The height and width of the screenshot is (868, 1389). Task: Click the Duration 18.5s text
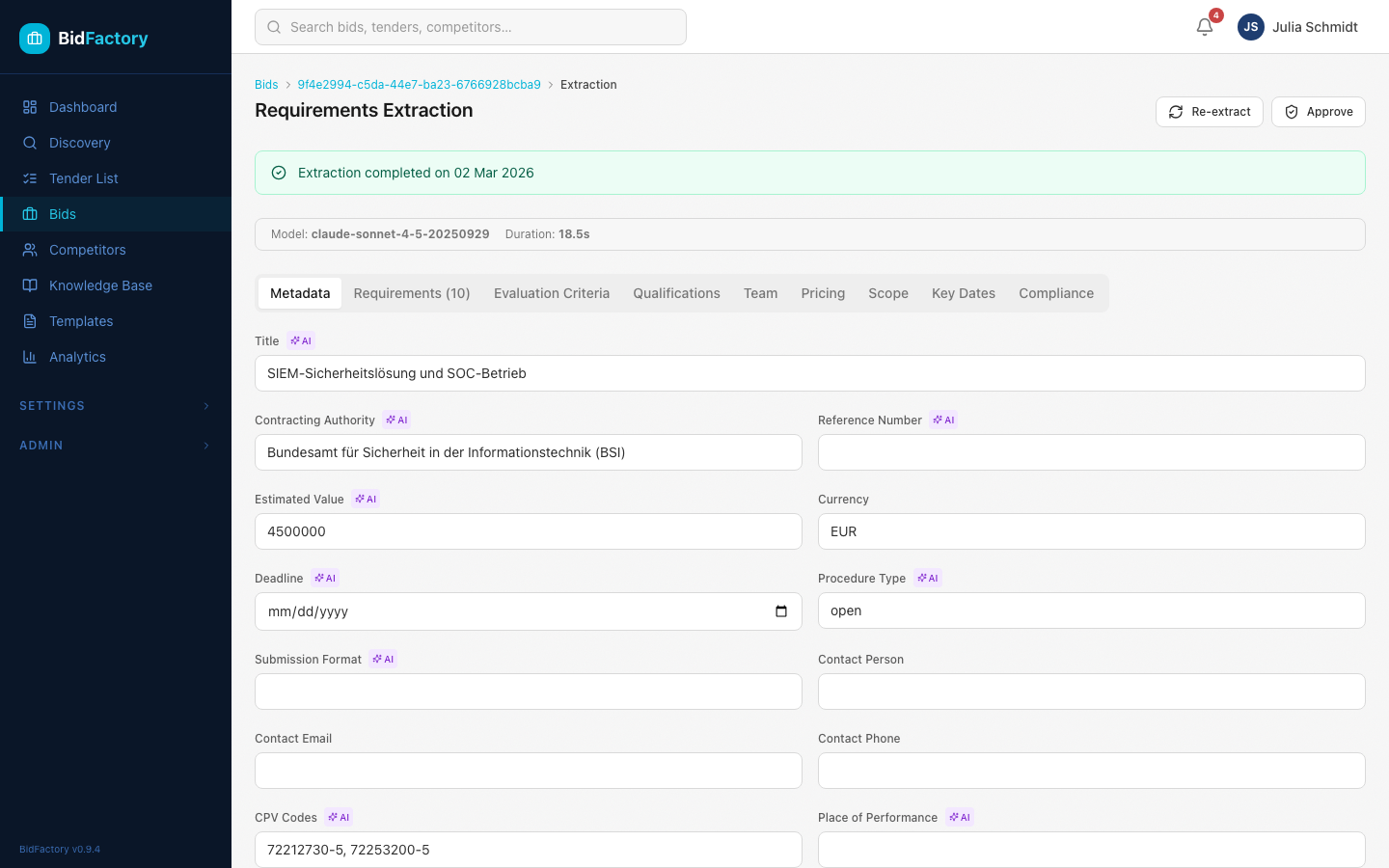point(547,234)
